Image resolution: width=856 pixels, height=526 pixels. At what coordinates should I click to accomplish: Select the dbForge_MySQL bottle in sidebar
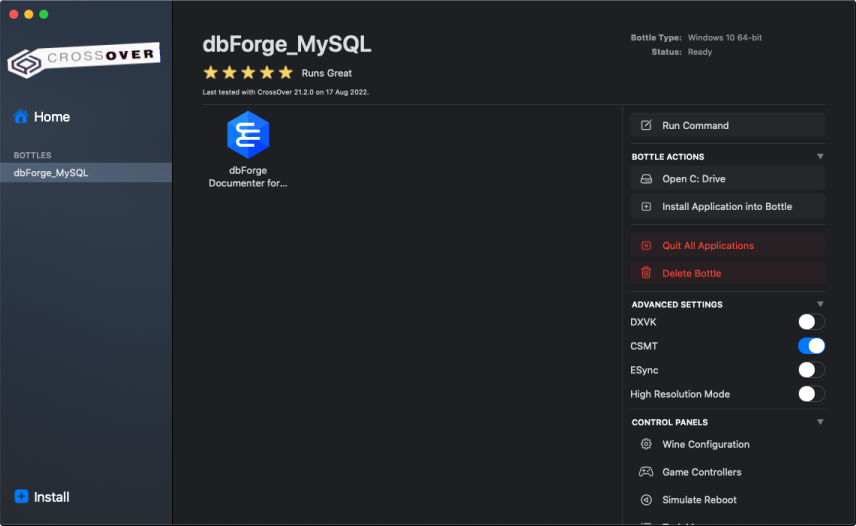(x=86, y=173)
